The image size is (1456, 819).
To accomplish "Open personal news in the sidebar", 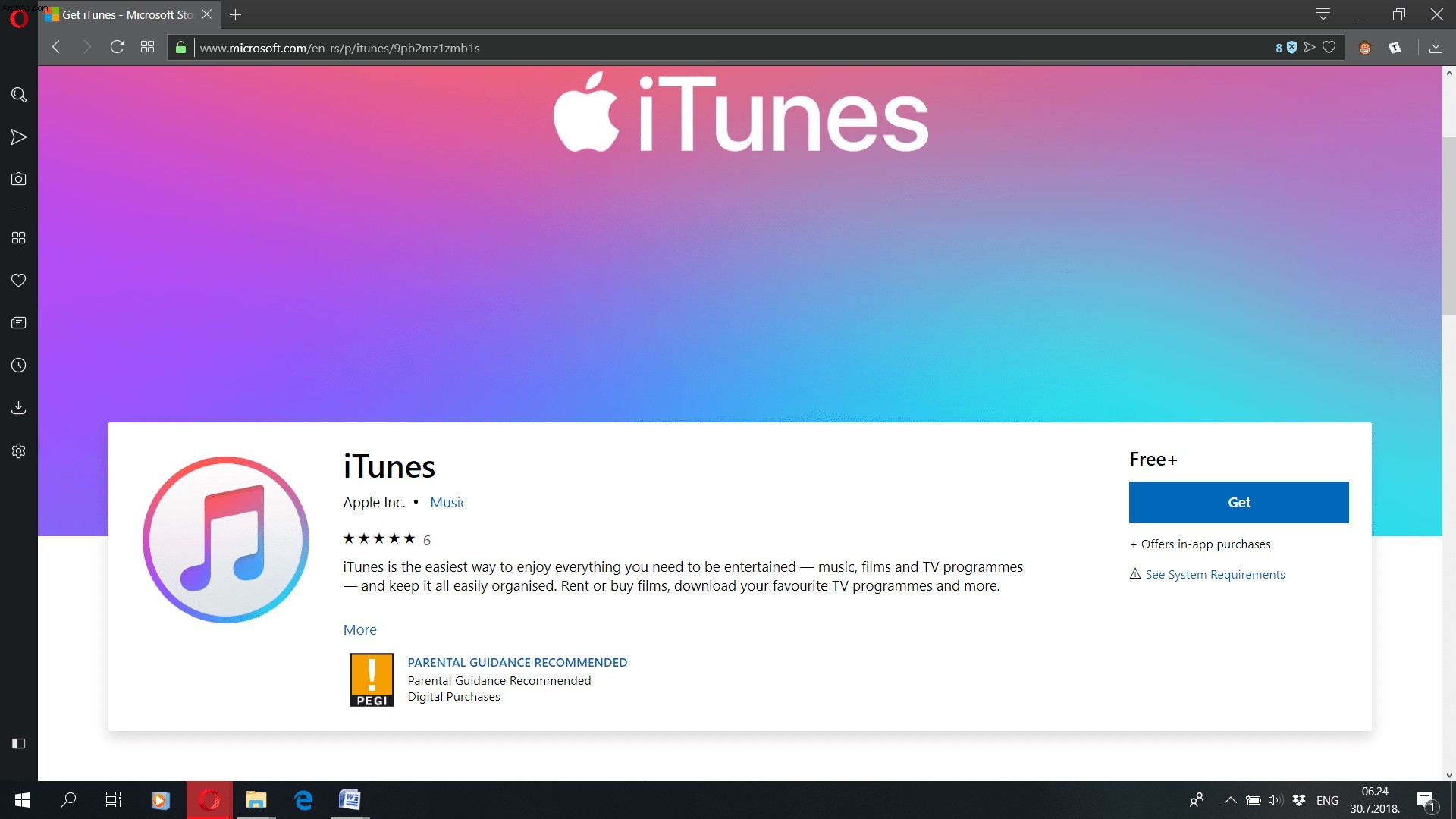I will (x=19, y=323).
